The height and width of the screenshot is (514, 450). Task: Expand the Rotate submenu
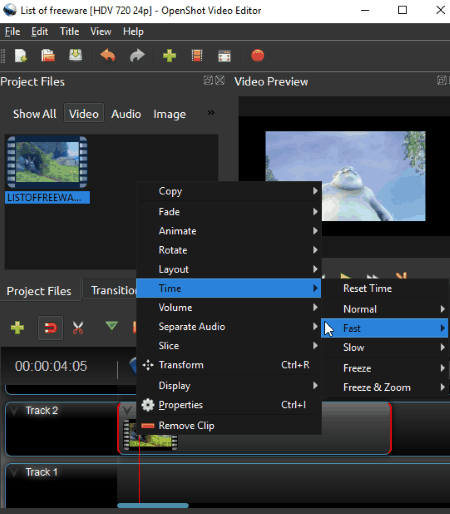click(x=229, y=250)
